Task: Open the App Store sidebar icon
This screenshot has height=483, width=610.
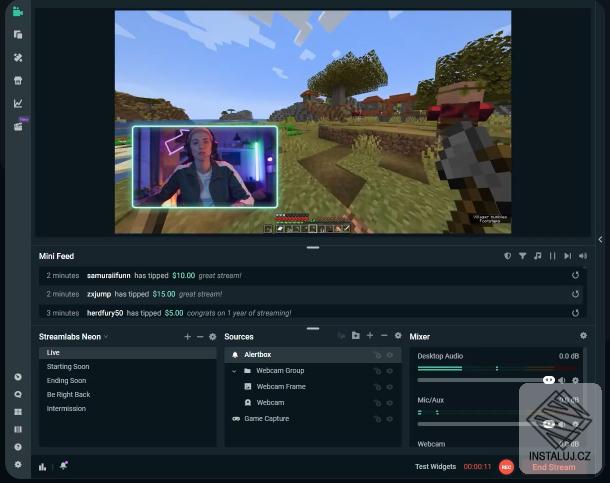Action: click(x=18, y=80)
